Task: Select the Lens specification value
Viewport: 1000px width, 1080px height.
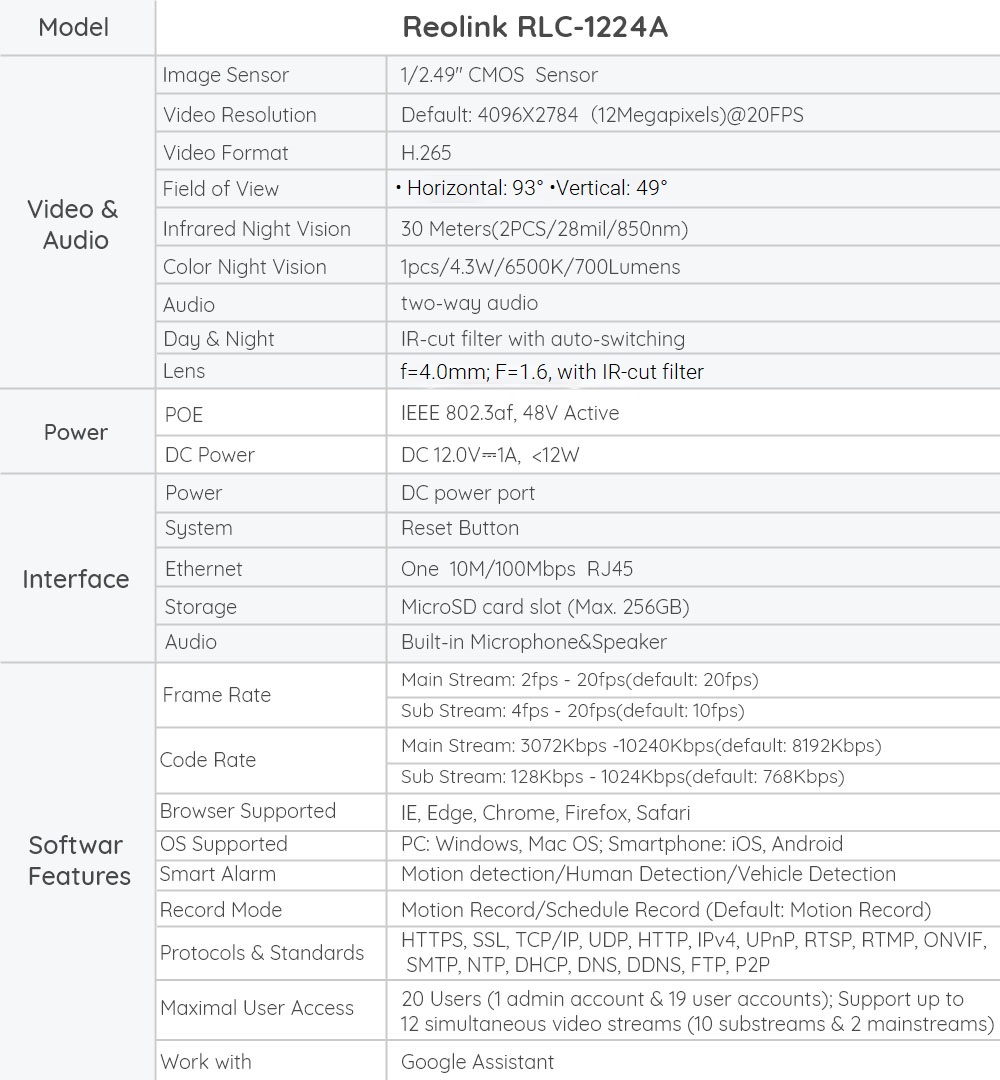Action: click(x=552, y=372)
